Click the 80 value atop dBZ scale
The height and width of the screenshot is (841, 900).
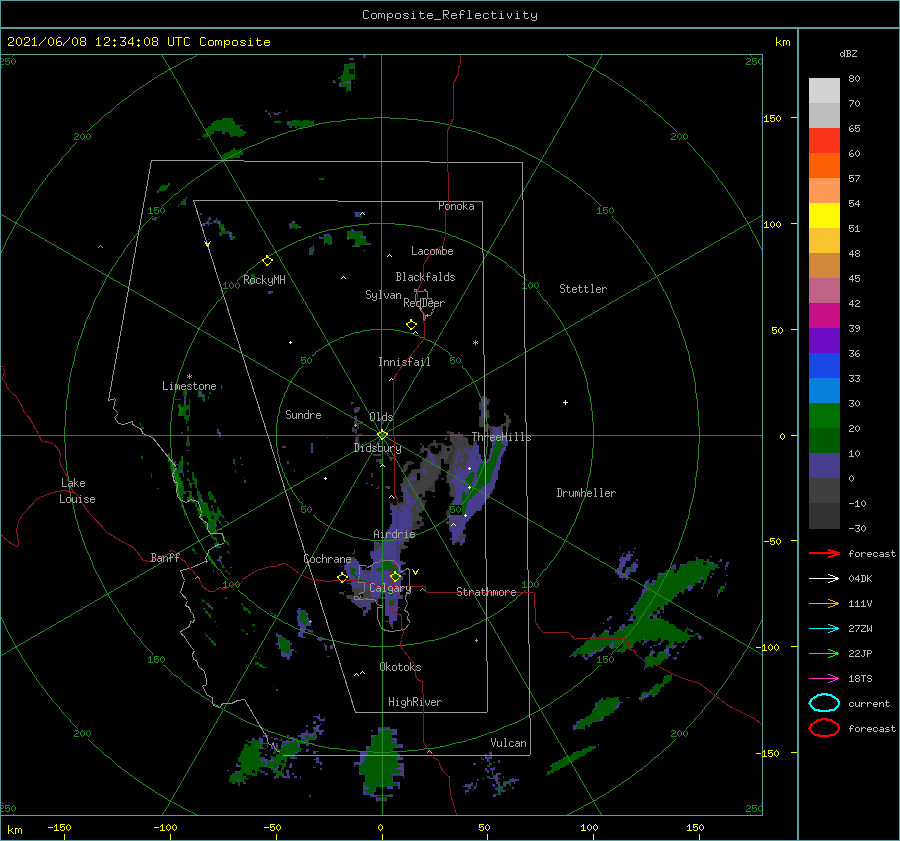pos(854,78)
